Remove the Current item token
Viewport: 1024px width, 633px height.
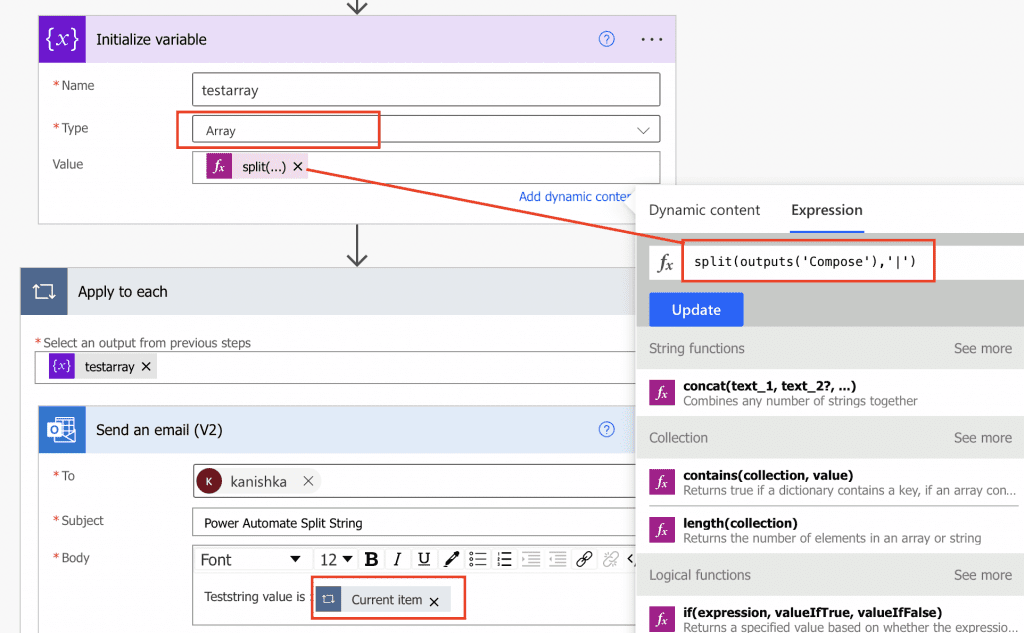434,602
